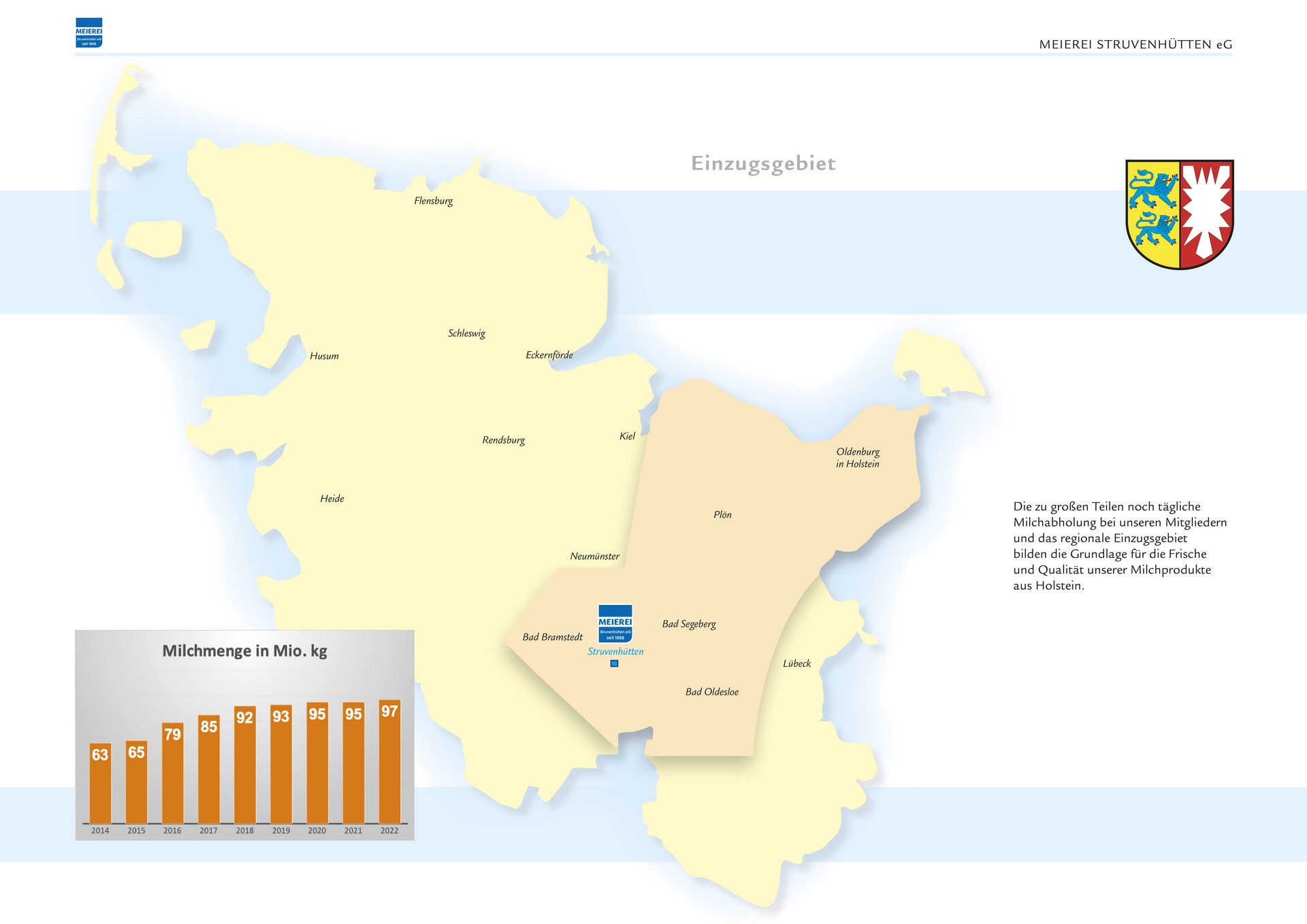Click the Oldenburg in Holstein label
Viewport: 1307px width, 924px height.
pyautogui.click(x=858, y=458)
